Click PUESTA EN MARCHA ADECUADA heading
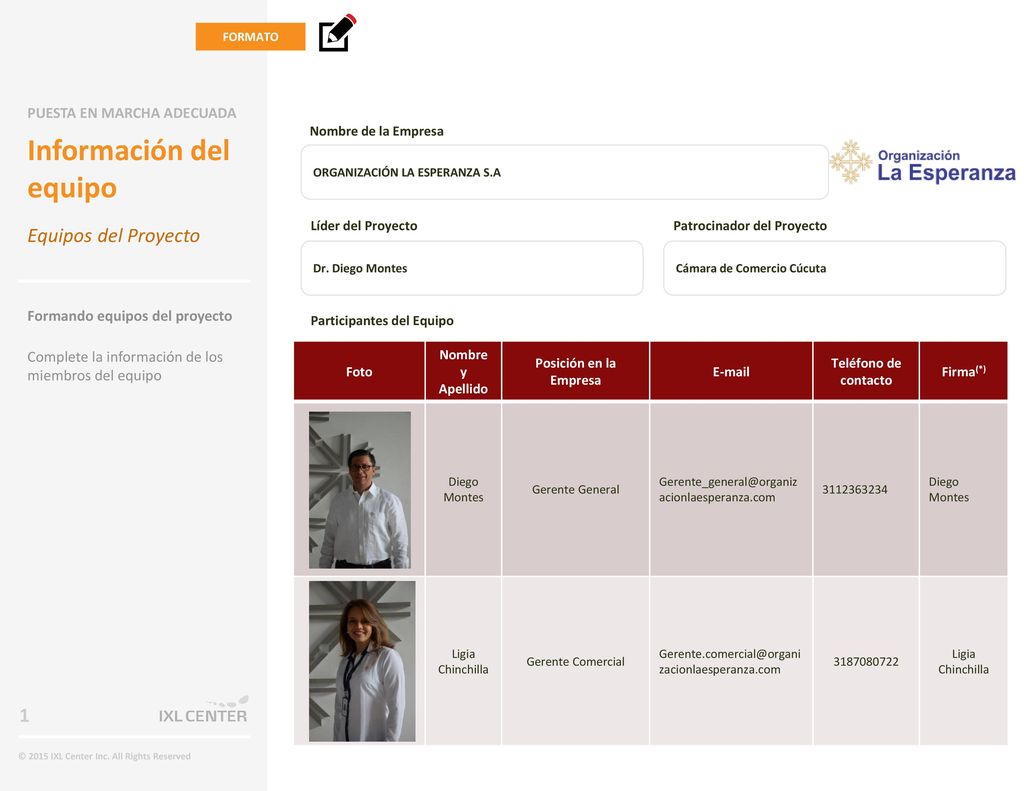The width and height of the screenshot is (1024, 791). (131, 113)
